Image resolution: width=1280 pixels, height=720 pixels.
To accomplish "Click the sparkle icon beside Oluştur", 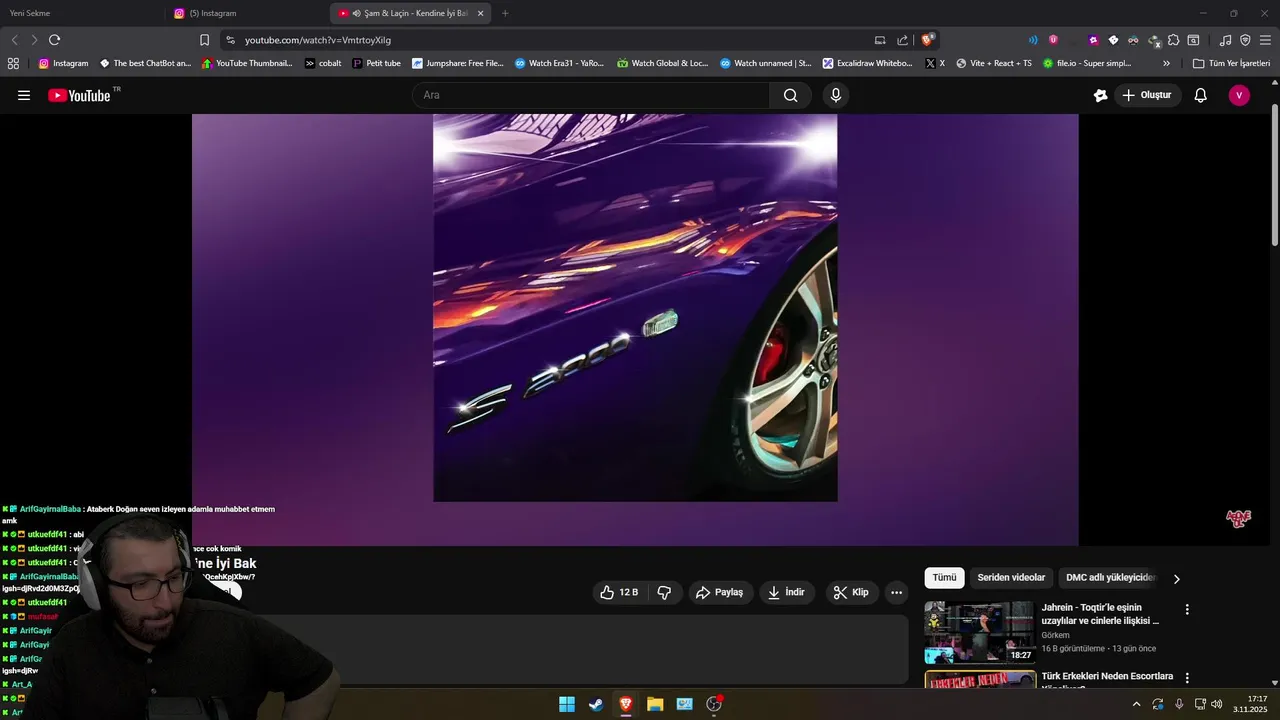I will 1100,95.
